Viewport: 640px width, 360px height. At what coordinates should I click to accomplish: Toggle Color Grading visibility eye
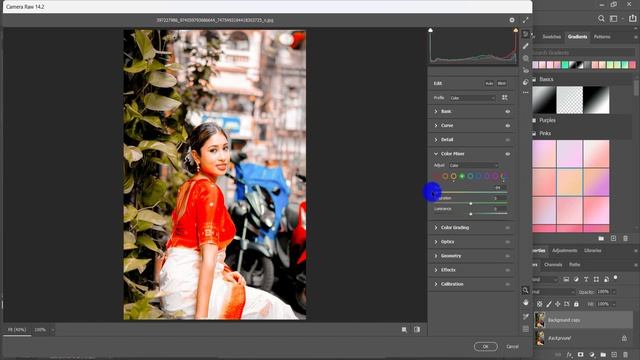[508, 228]
